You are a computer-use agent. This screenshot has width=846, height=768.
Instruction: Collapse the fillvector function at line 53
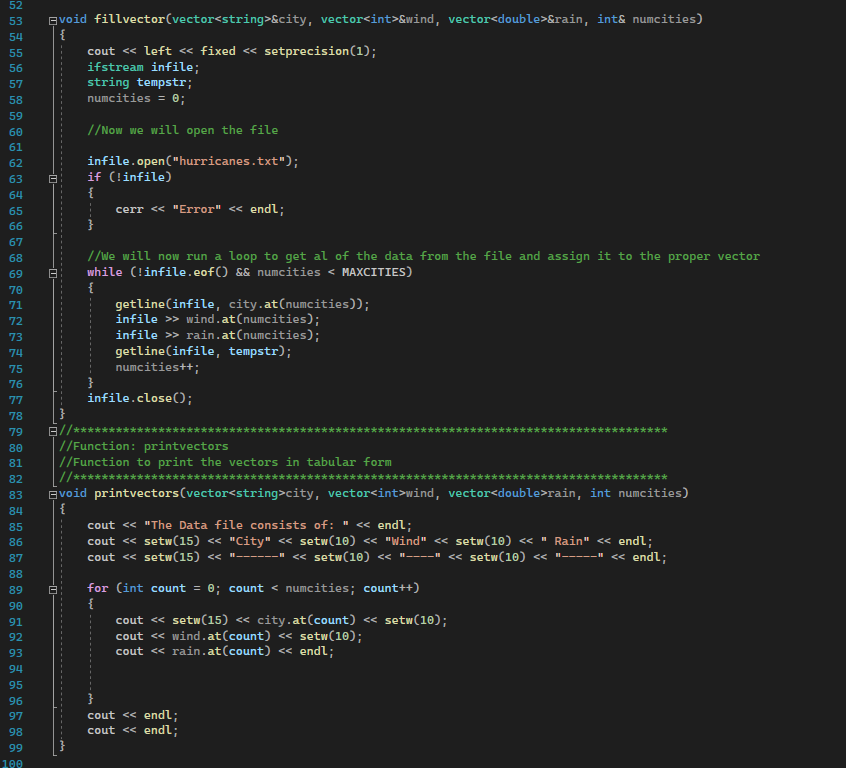(53, 21)
